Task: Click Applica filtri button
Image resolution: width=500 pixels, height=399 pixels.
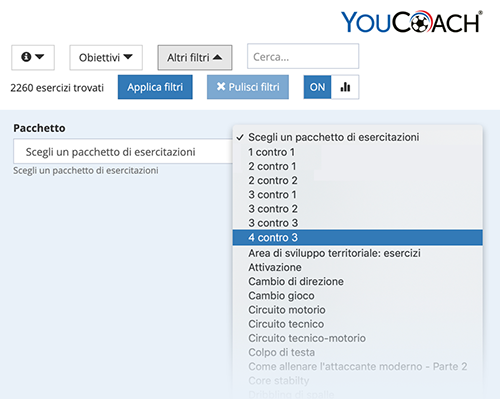Action: click(155, 87)
